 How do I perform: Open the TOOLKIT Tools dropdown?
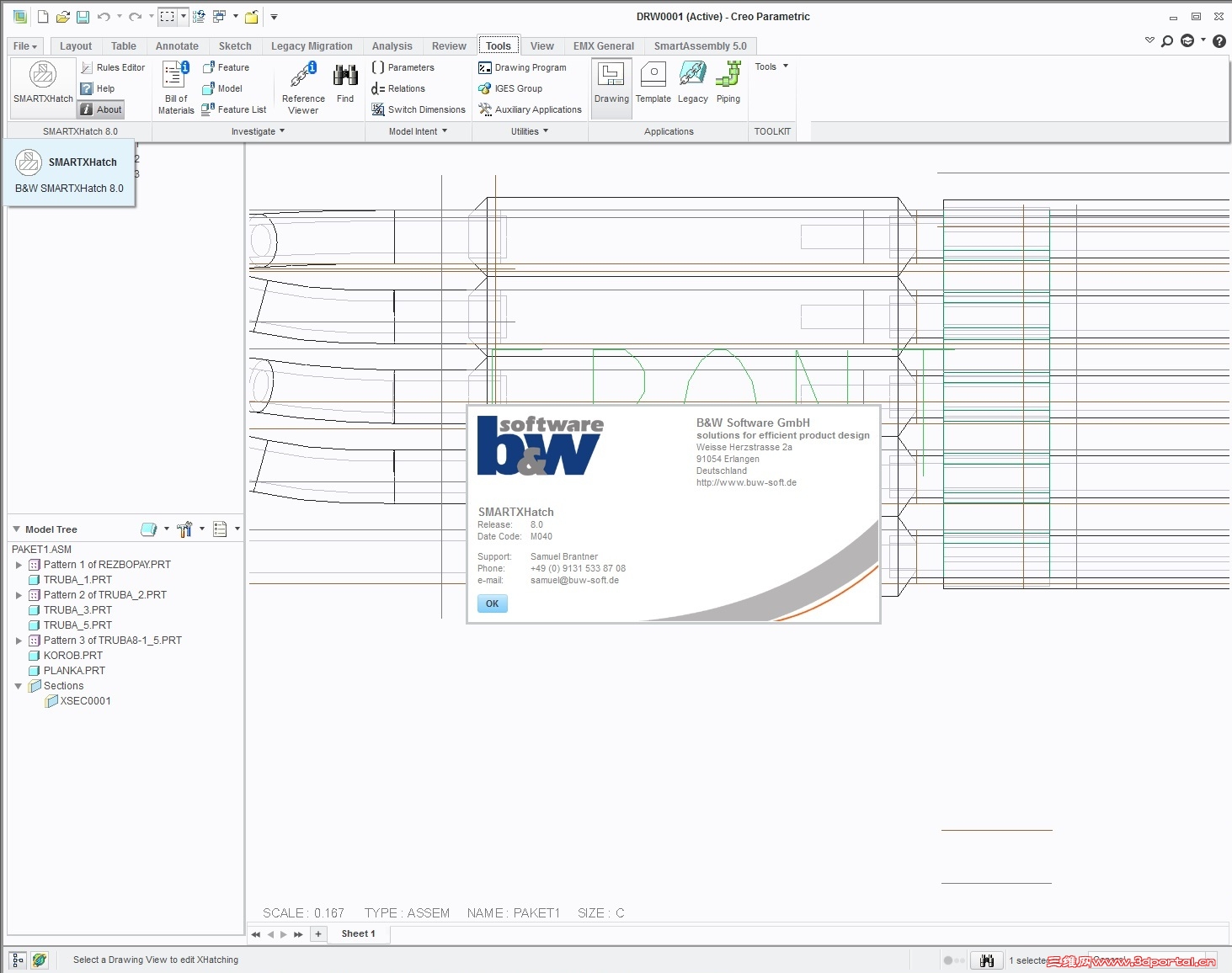(771, 66)
